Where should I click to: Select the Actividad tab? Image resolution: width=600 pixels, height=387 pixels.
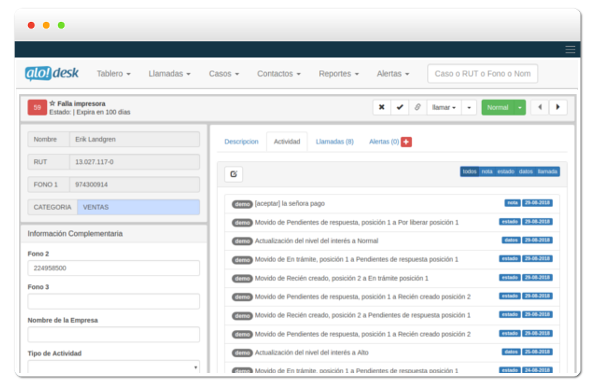[287, 142]
